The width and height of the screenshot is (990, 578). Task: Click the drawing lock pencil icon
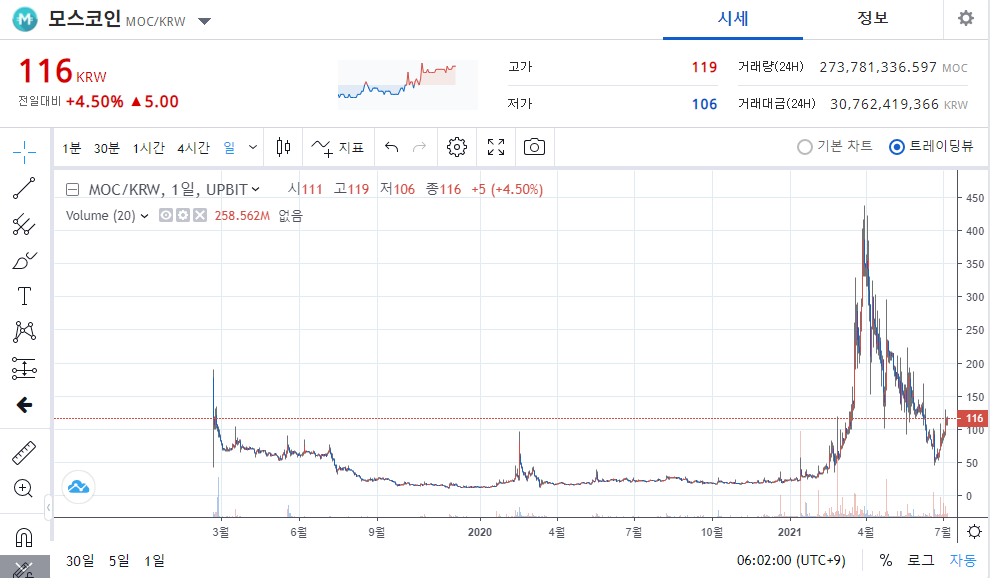(x=24, y=569)
